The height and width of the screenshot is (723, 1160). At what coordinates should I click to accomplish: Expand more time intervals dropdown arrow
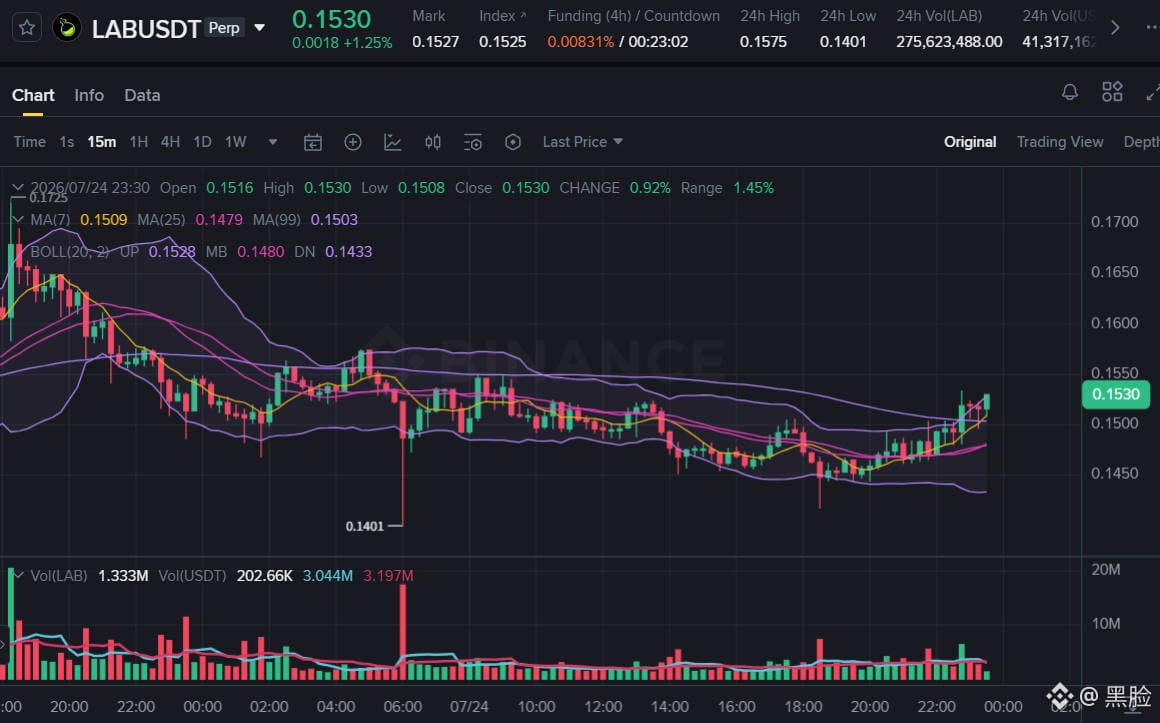pyautogui.click(x=273, y=142)
